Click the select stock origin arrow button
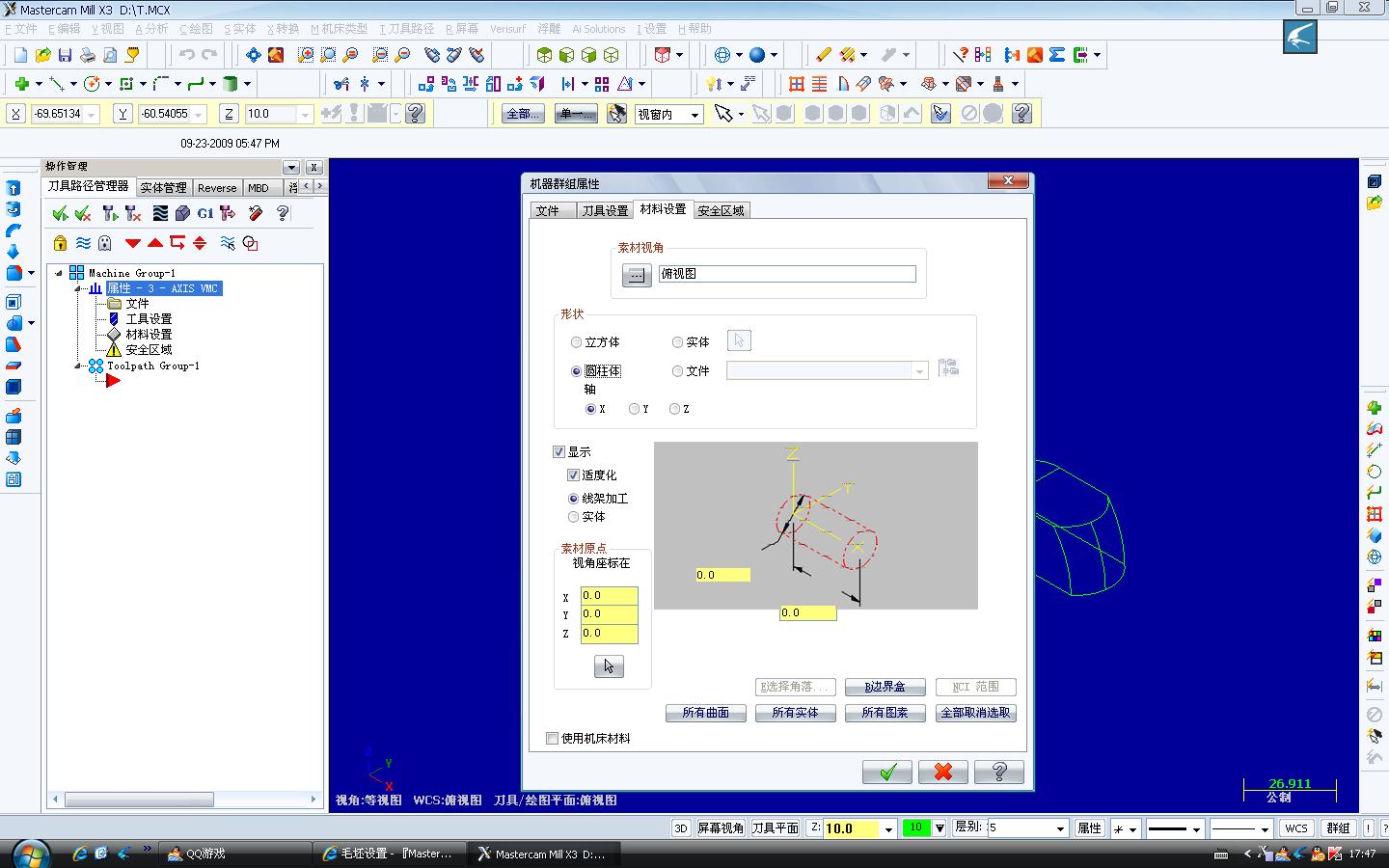Image resolution: width=1389 pixels, height=868 pixels. 609,666
